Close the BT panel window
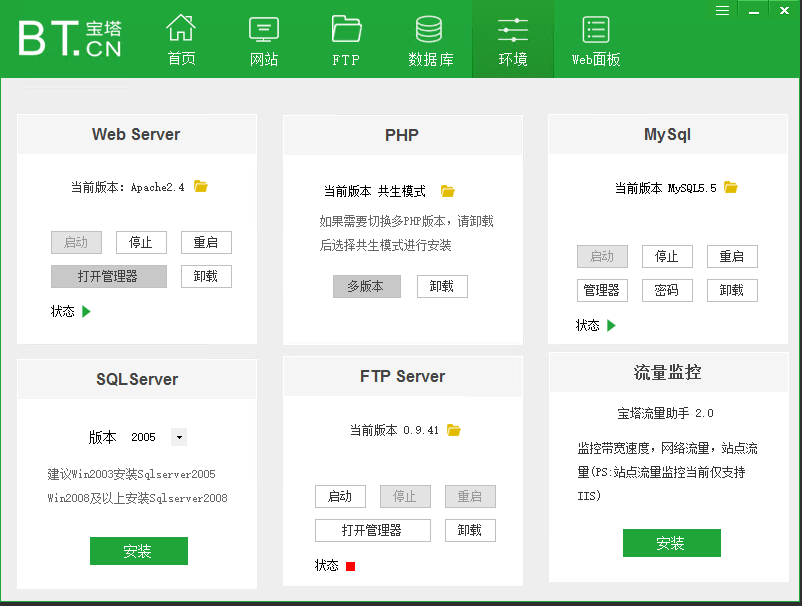The height and width of the screenshot is (606, 802). 784,10
